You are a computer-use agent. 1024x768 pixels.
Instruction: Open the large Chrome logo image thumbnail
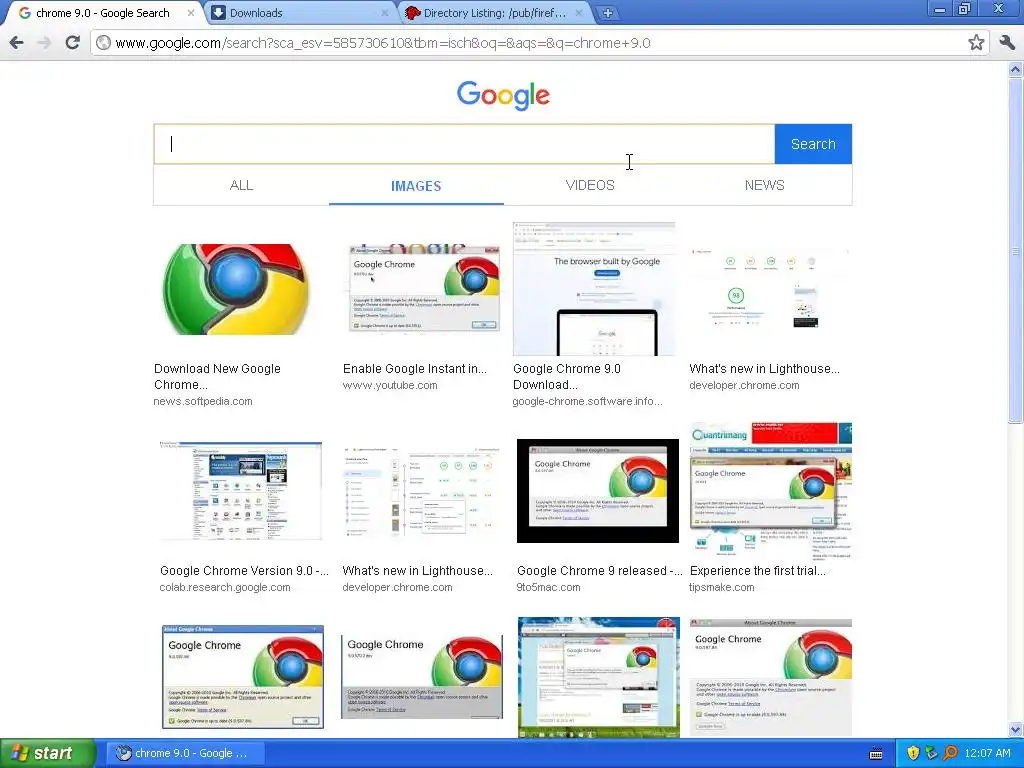point(235,289)
